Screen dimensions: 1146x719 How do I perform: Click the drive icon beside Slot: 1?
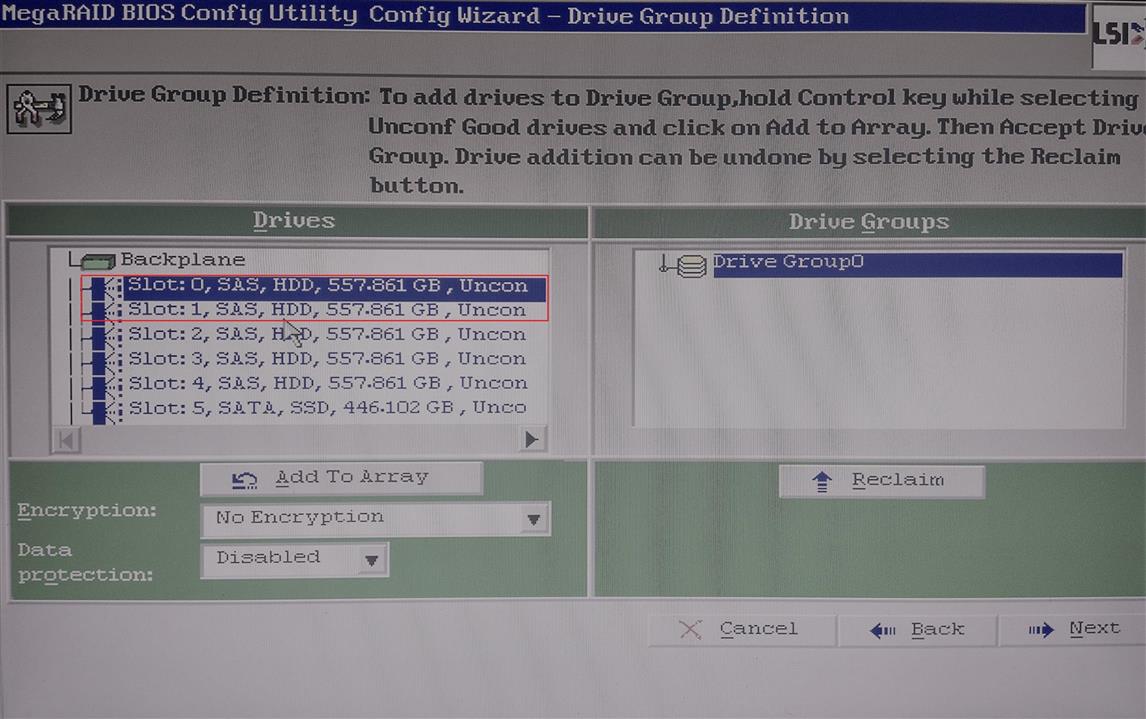102,312
